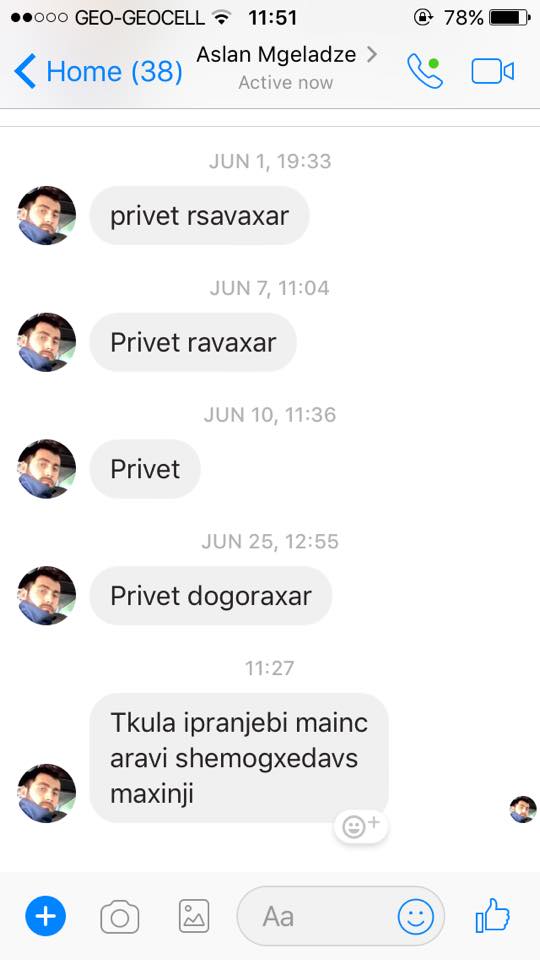Tap the "Privet dogoraxar" message bubble
The width and height of the screenshot is (540, 960).
click(x=211, y=596)
